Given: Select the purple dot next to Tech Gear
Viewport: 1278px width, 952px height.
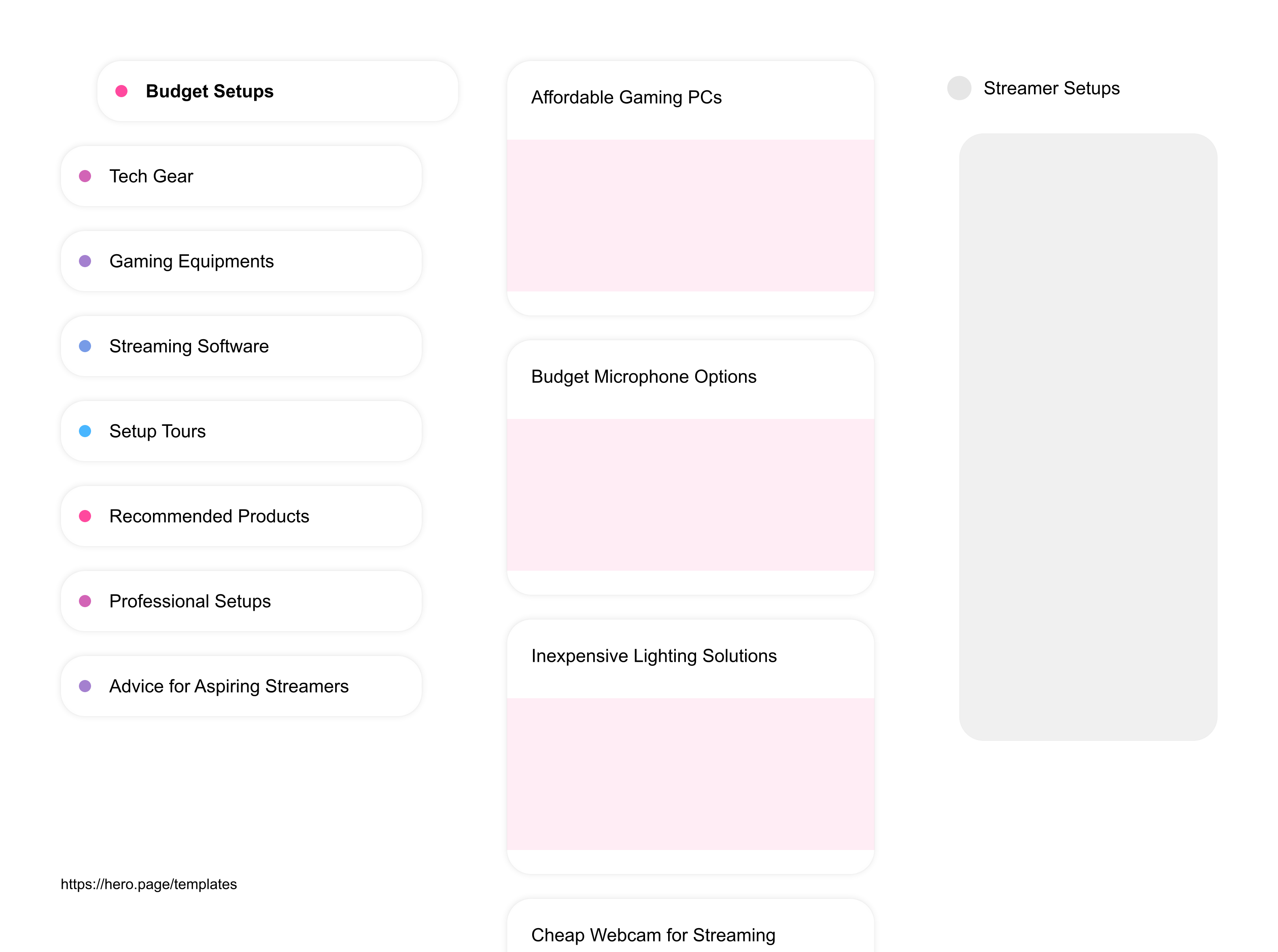Looking at the screenshot, I should click(x=85, y=176).
